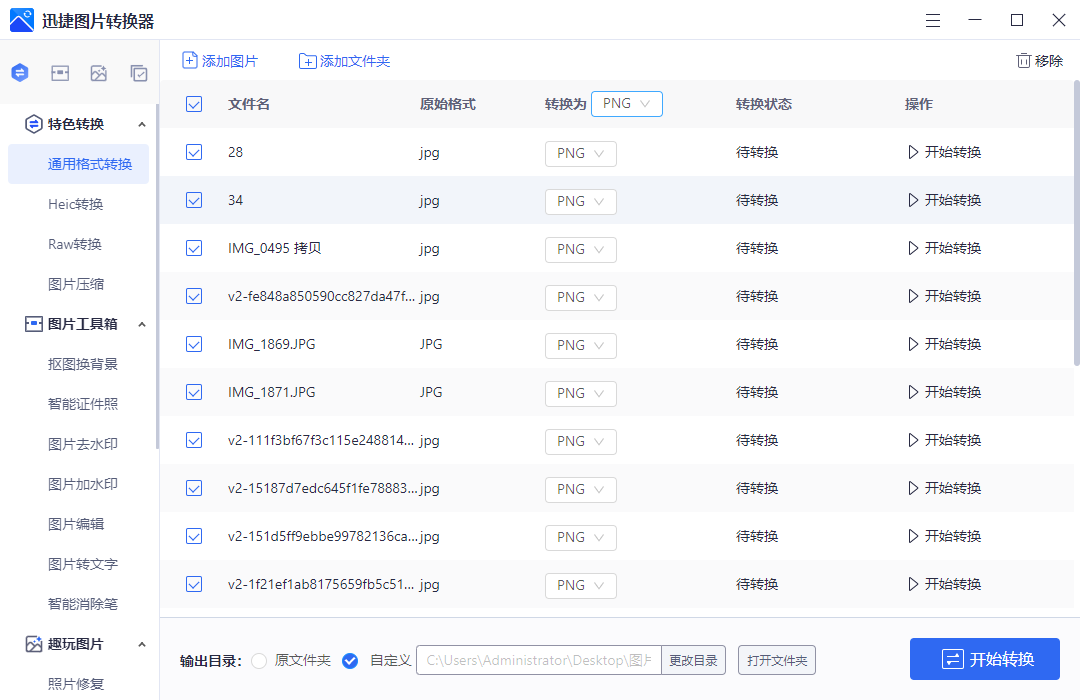Open 抠图换背景 tool

83,364
